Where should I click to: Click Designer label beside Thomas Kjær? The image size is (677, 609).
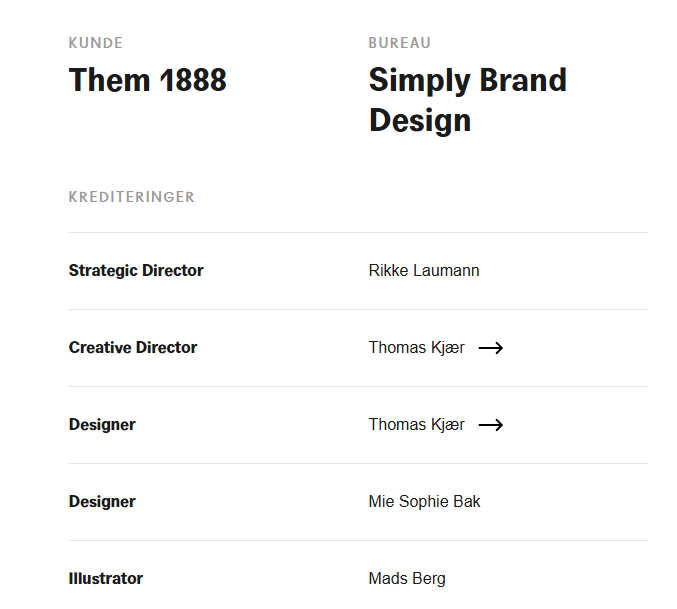click(x=102, y=425)
